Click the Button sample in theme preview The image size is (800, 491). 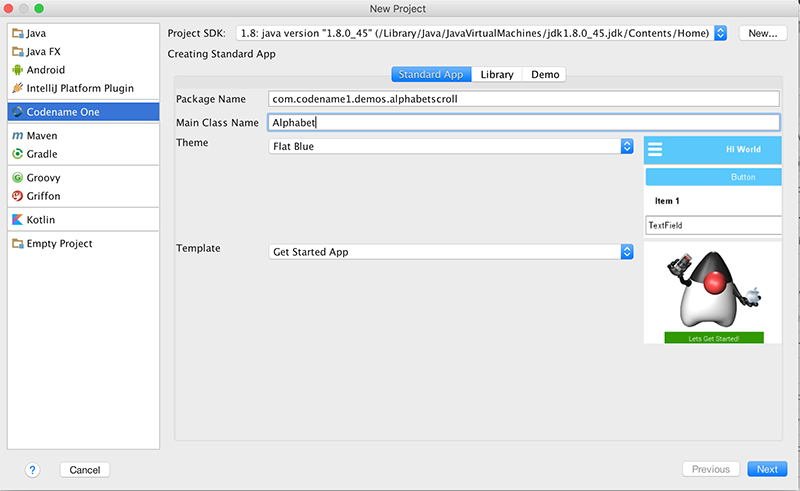pos(714,177)
